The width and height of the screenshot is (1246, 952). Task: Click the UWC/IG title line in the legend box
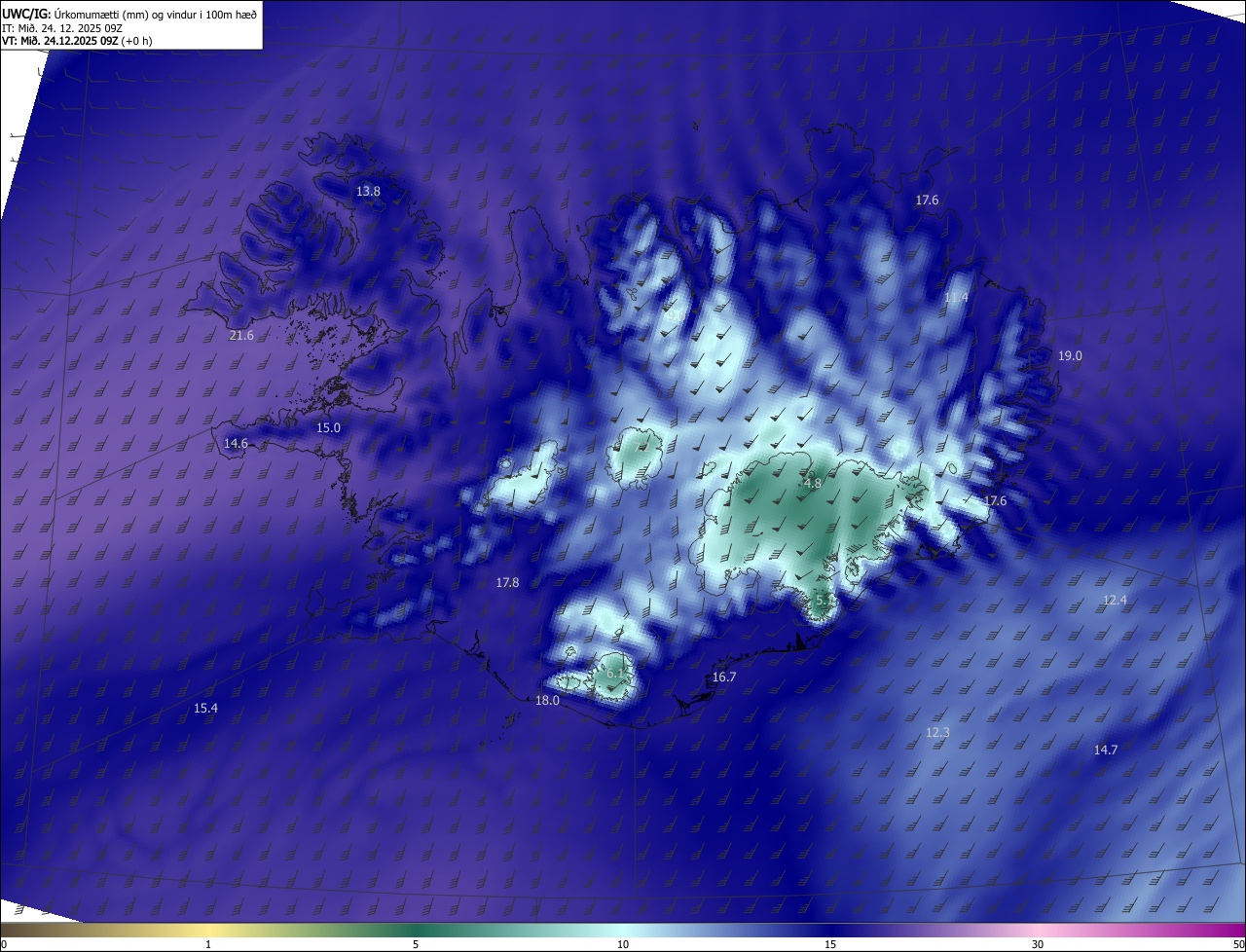tap(129, 14)
